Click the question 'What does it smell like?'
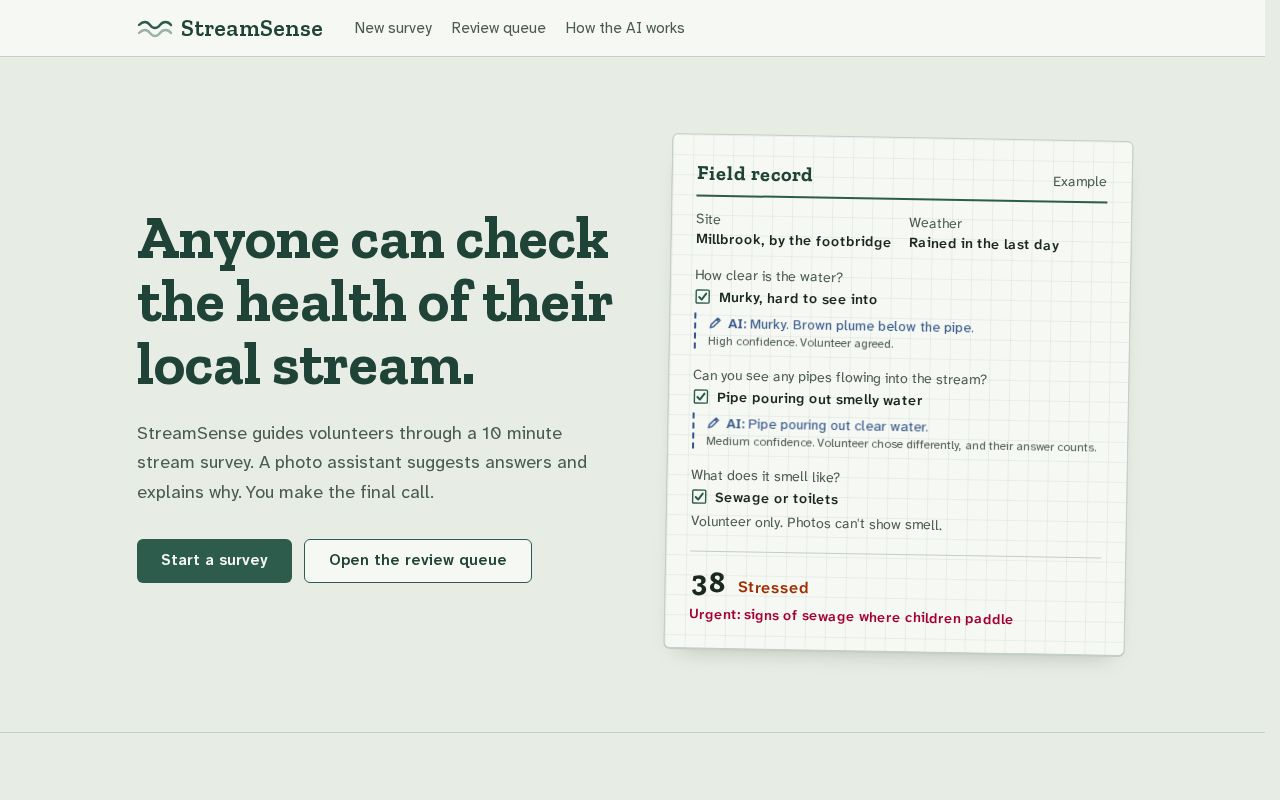This screenshot has width=1280, height=800. pos(765,476)
